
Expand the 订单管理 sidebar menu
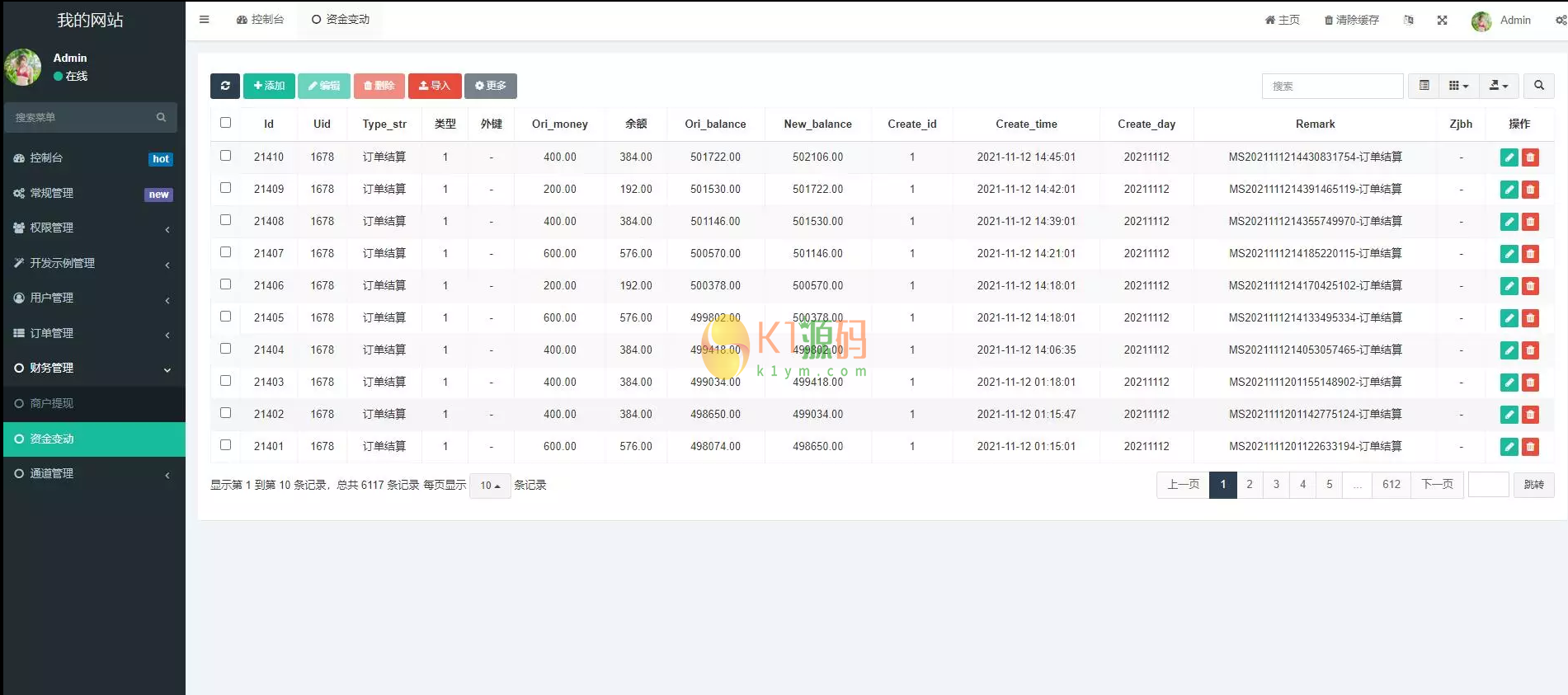coord(92,333)
